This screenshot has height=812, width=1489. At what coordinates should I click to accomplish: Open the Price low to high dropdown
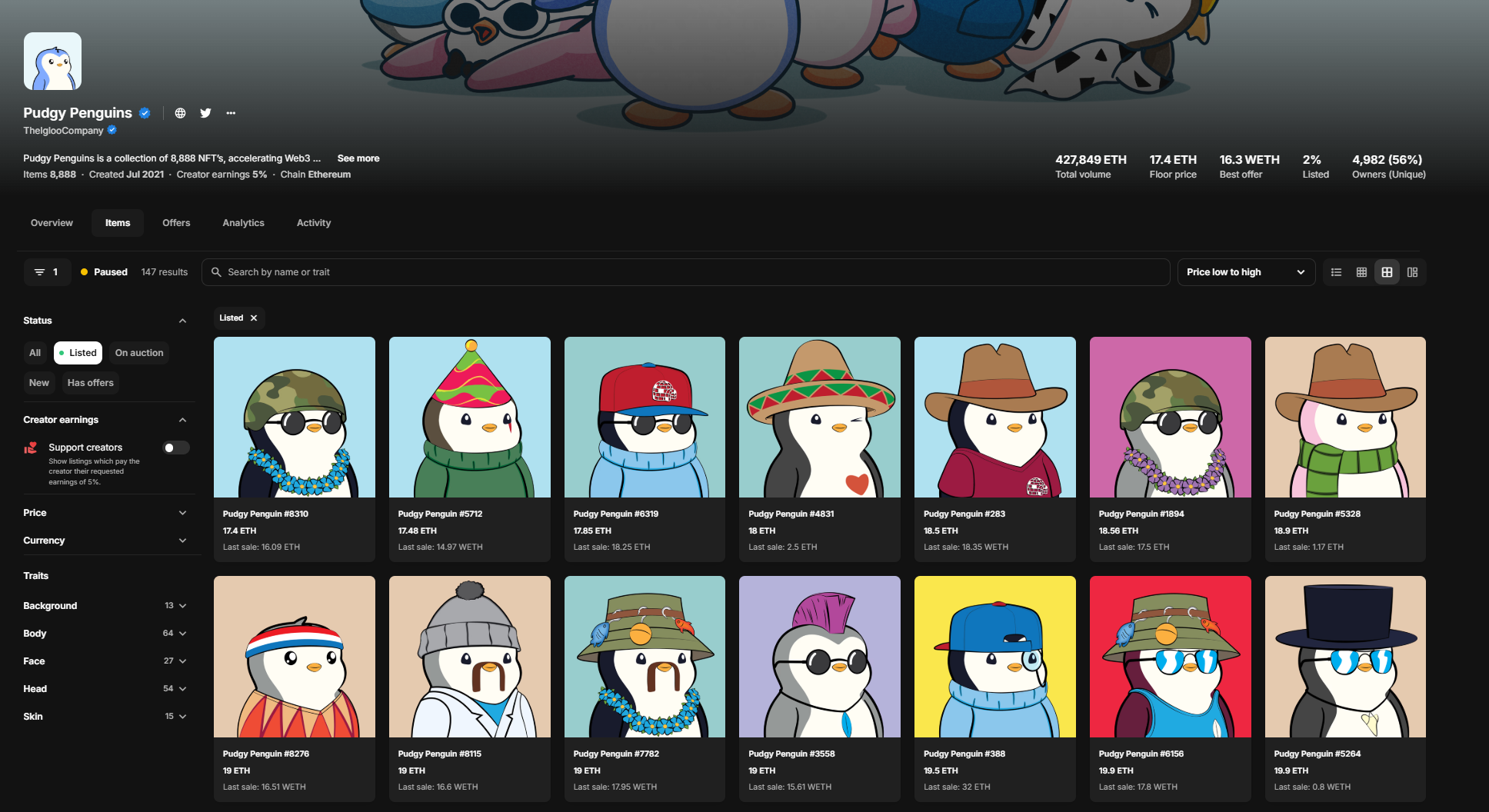point(1245,272)
